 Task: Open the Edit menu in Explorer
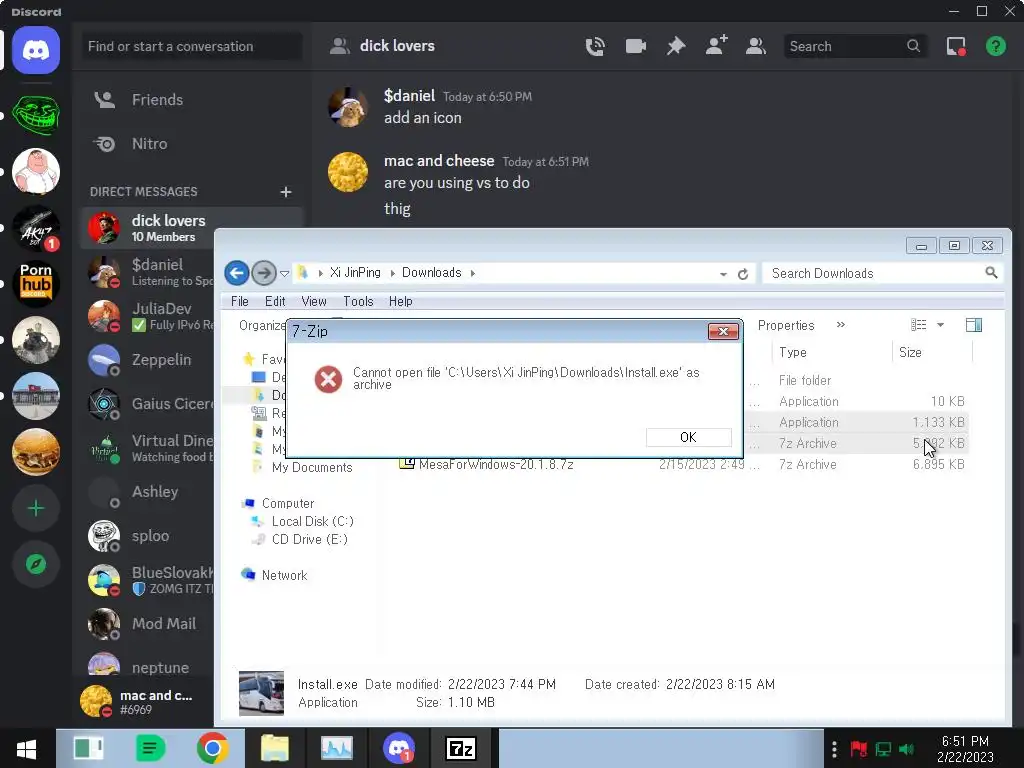pos(275,302)
